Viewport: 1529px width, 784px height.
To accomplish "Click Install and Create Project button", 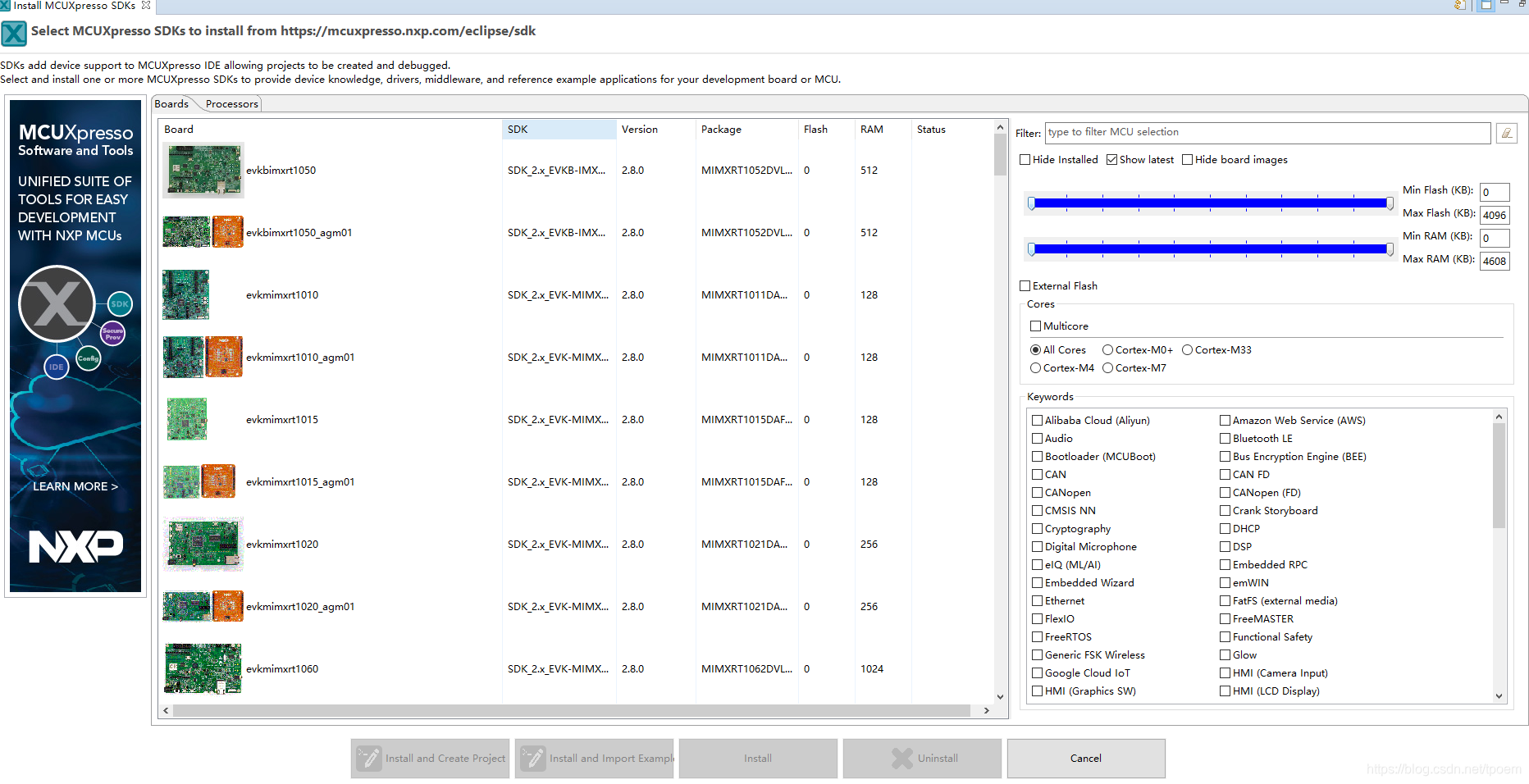I will [x=430, y=759].
